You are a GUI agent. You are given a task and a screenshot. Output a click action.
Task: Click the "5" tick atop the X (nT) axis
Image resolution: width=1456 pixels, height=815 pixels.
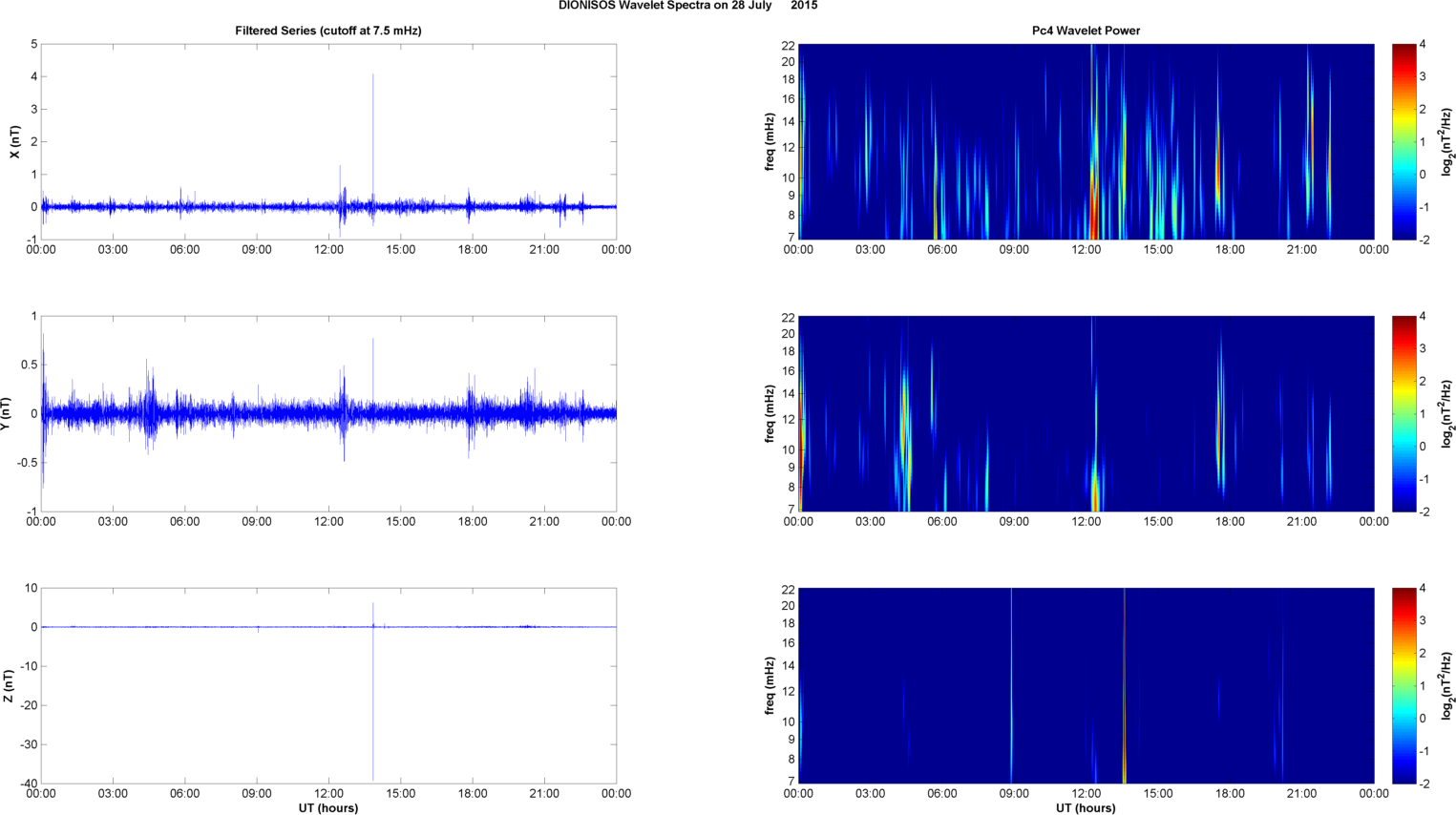tap(34, 44)
